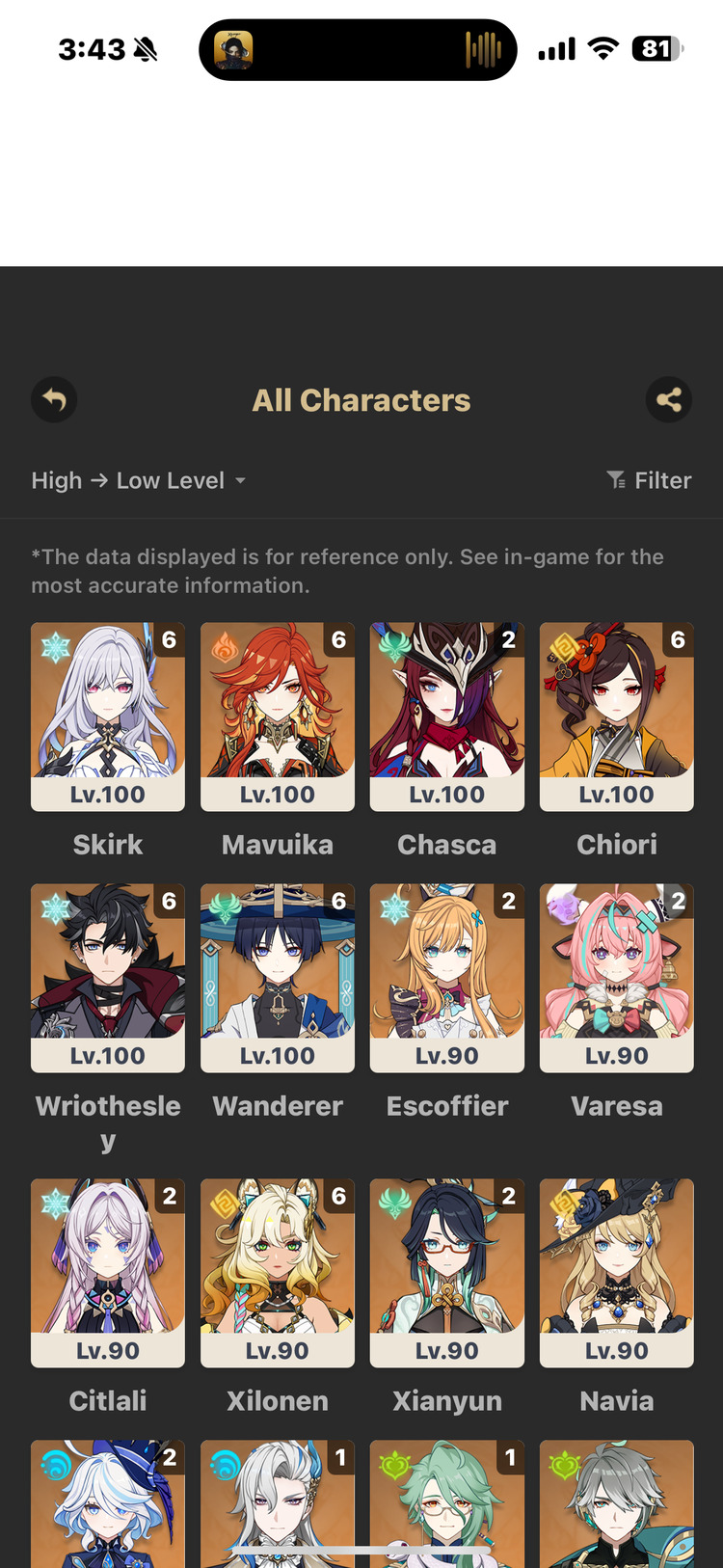
Task: Tap the Cryo element icon on Skirk
Action: click(x=55, y=647)
